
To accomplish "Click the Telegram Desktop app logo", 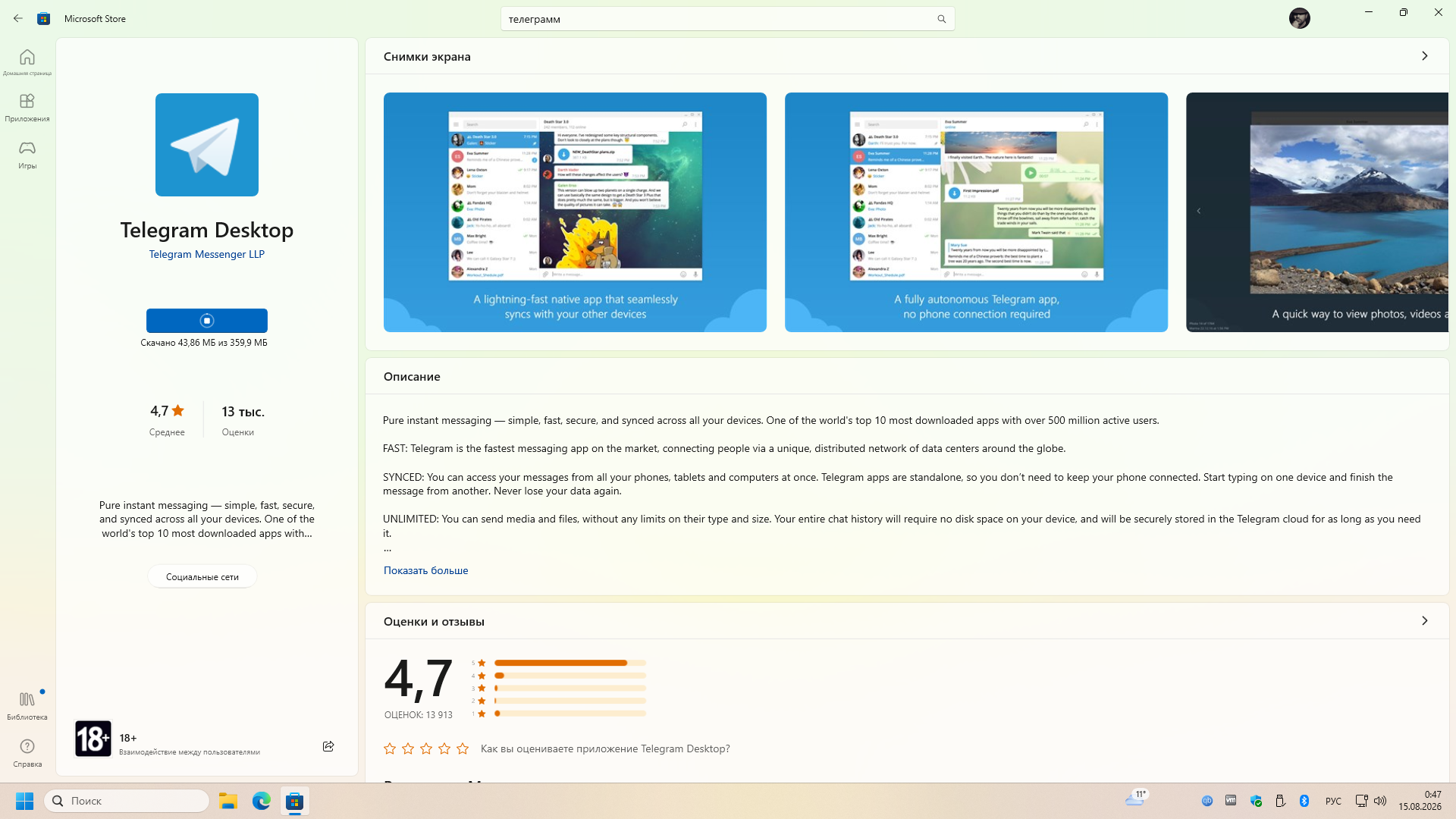I will [207, 145].
